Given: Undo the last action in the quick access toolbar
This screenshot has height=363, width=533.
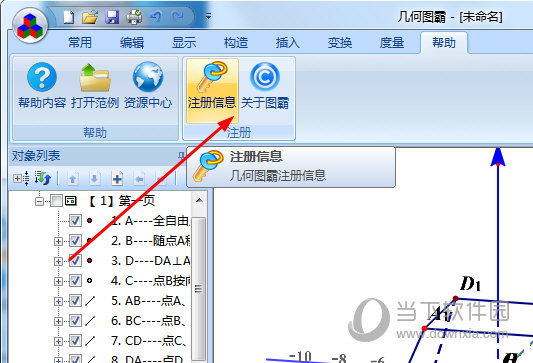Looking at the screenshot, I should tap(156, 17).
